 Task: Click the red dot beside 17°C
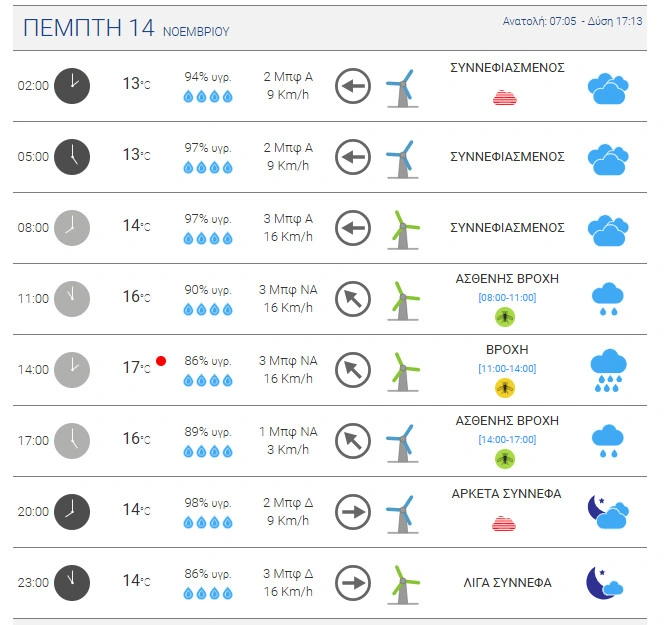pos(160,360)
